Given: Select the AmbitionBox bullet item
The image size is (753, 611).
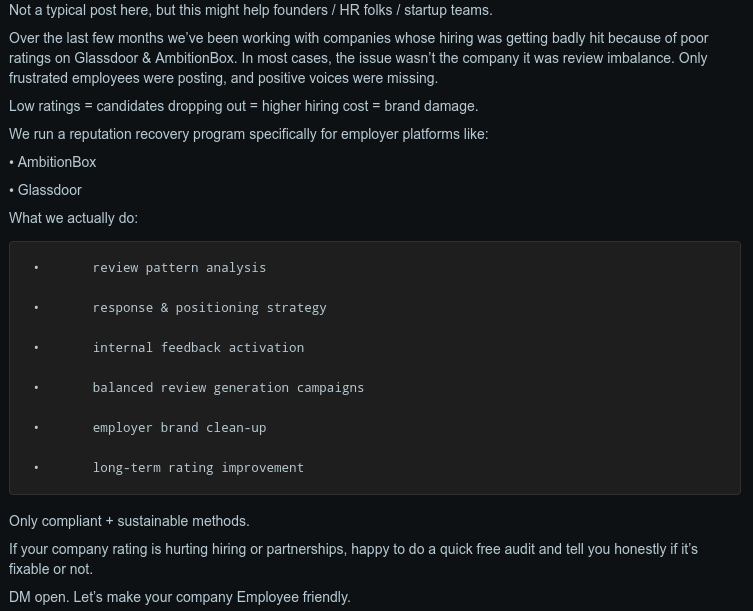Looking at the screenshot, I should (x=57, y=162).
